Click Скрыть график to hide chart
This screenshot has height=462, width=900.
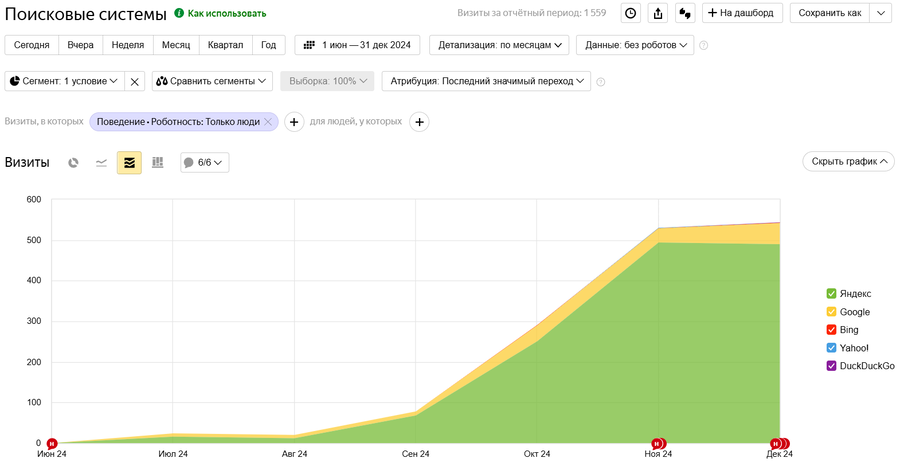point(848,162)
